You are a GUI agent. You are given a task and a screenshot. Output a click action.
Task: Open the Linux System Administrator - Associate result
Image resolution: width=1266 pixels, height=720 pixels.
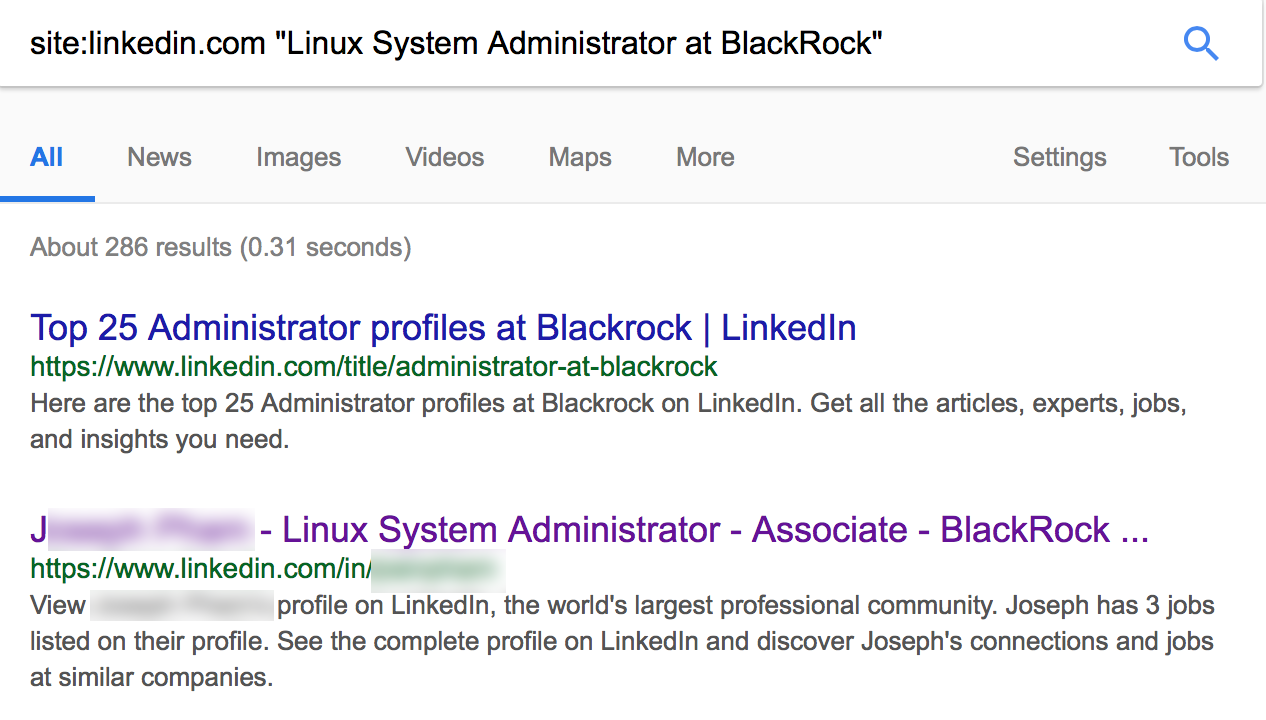[700, 530]
